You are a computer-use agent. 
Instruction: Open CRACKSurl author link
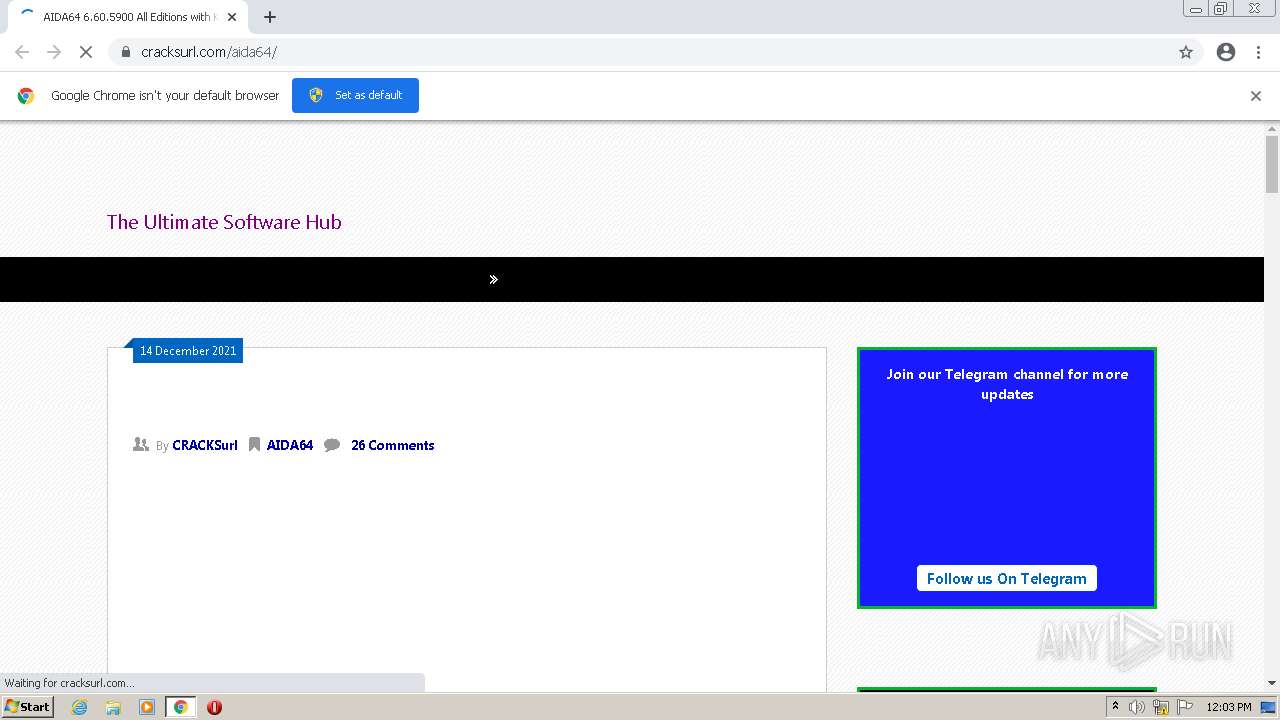205,445
